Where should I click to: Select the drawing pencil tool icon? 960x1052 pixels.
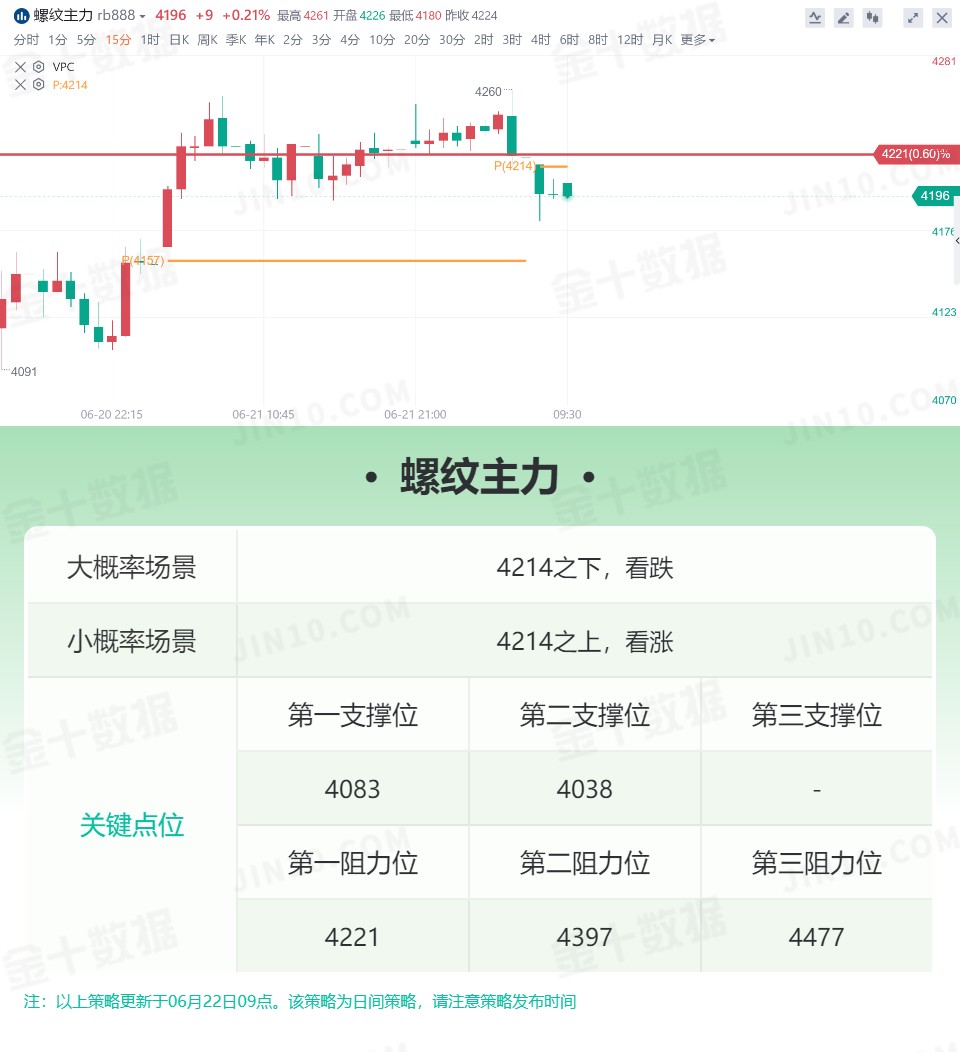click(844, 17)
